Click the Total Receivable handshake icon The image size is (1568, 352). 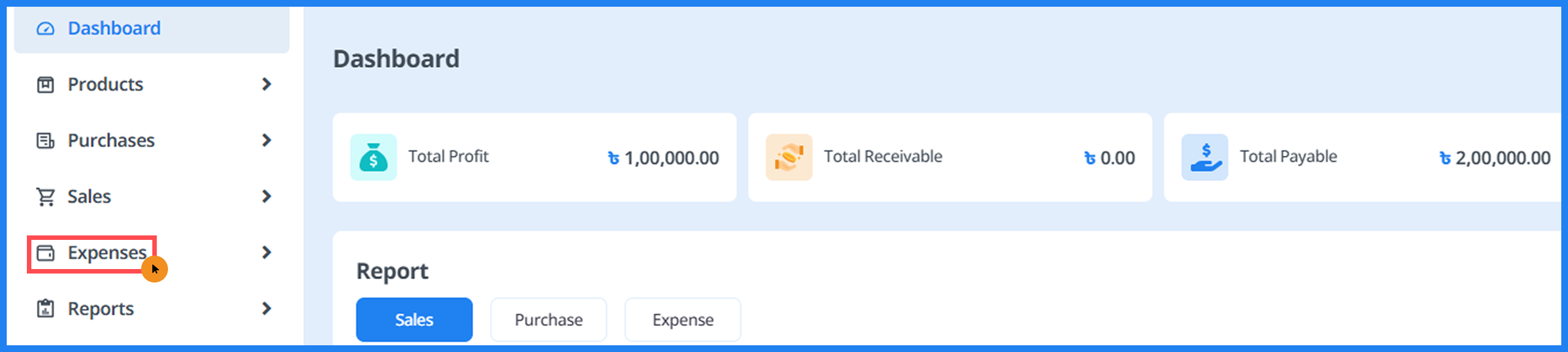pyautogui.click(x=790, y=157)
